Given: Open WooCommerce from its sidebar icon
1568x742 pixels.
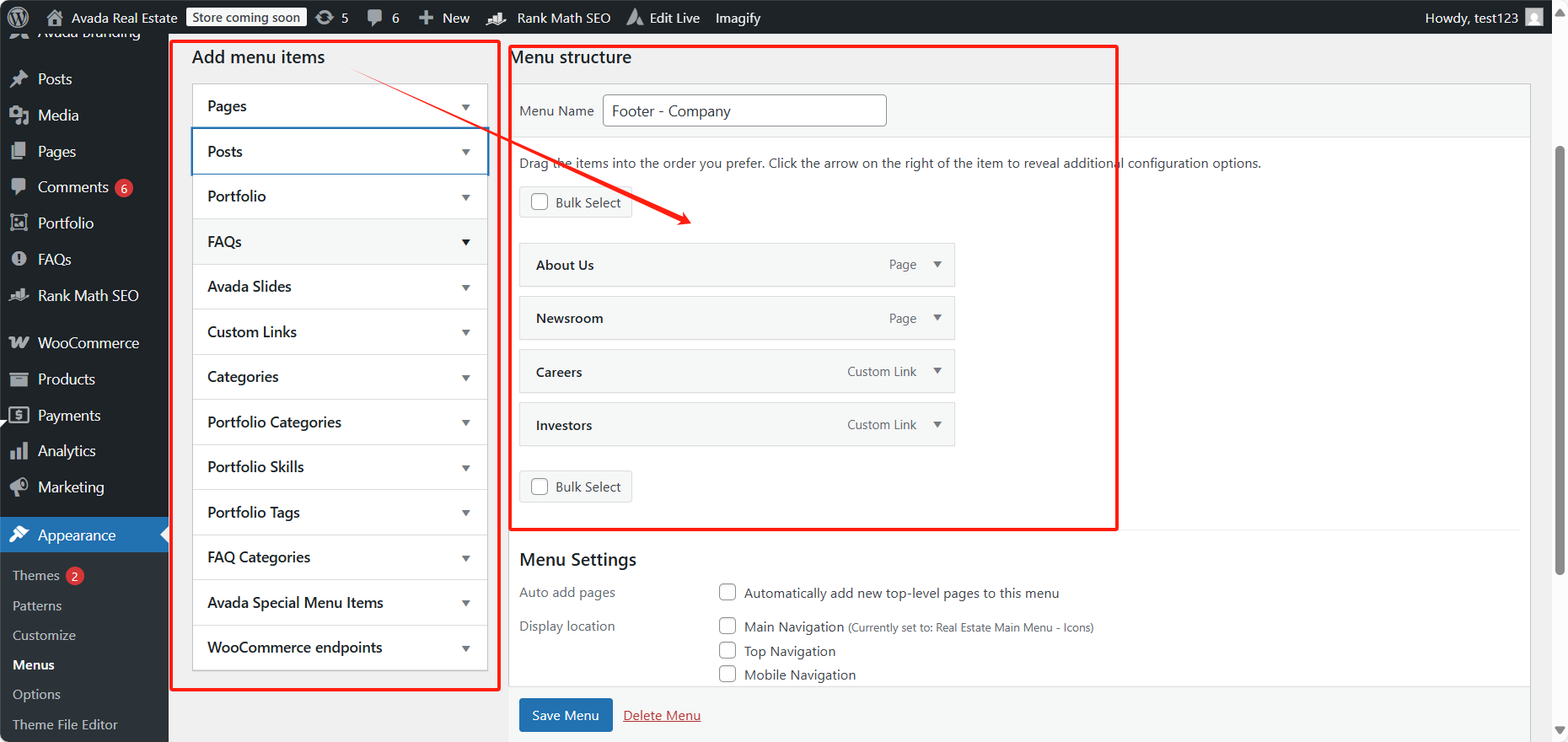Looking at the screenshot, I should click(19, 343).
